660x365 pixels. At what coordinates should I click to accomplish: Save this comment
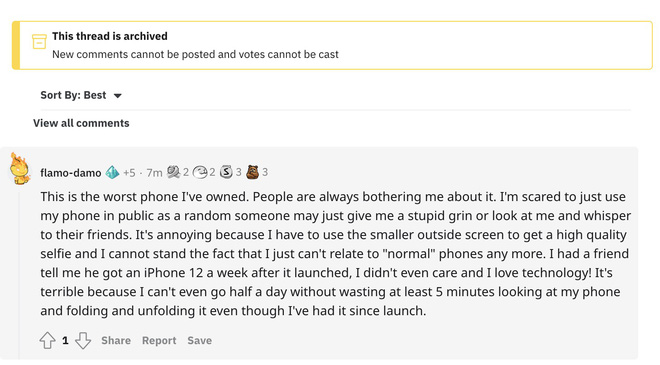(x=200, y=340)
